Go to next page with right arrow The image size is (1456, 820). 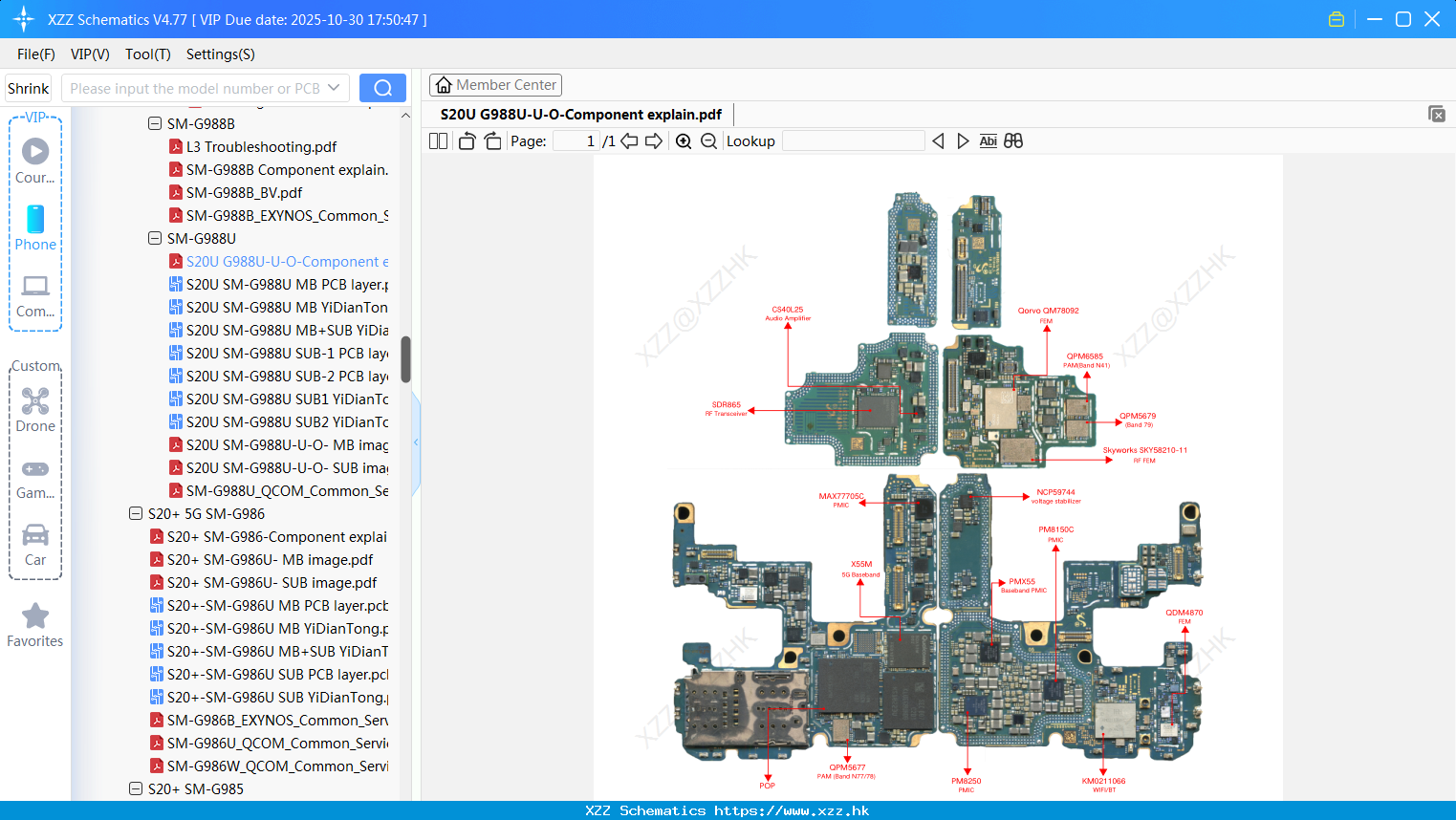point(654,141)
